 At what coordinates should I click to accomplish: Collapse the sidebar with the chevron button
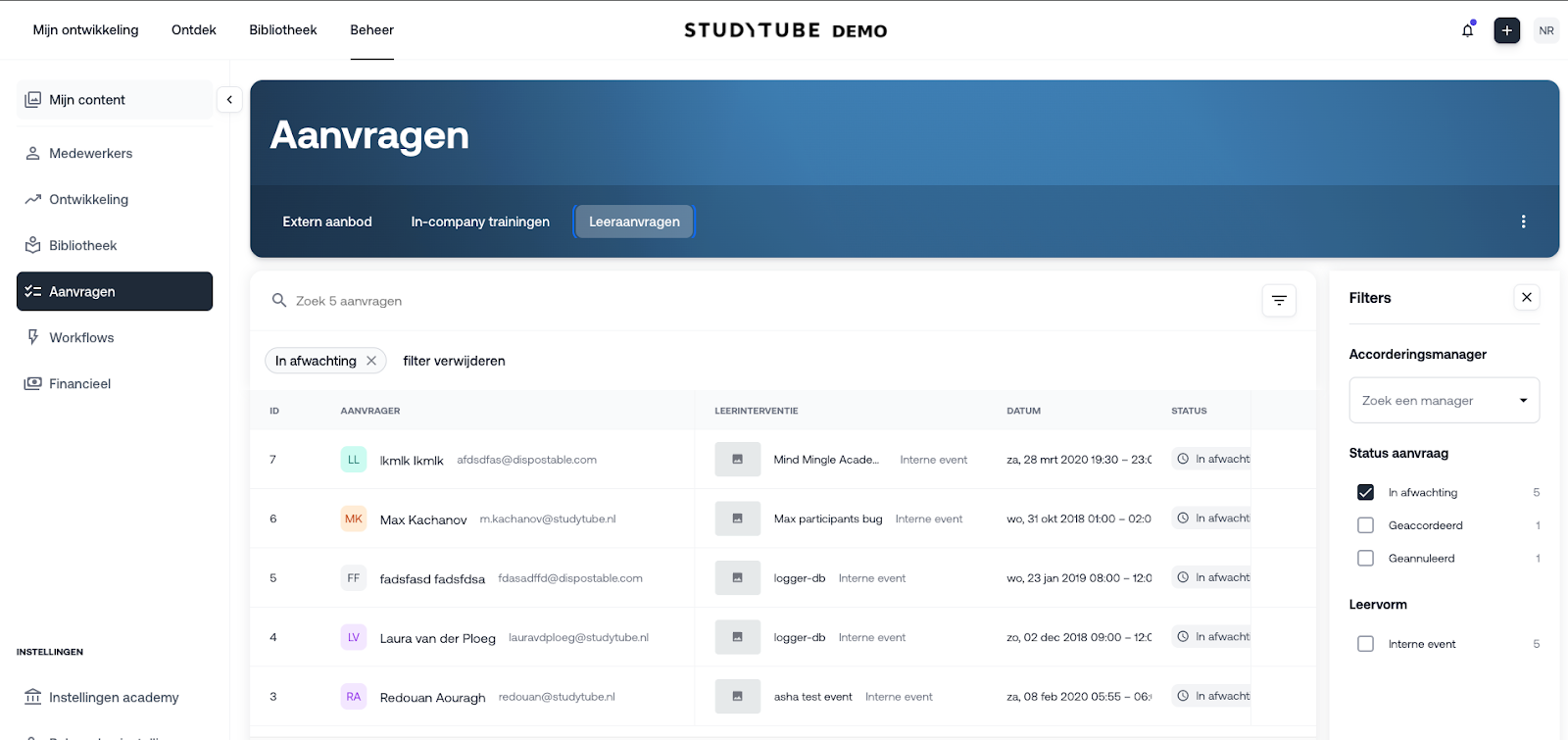pos(229,100)
